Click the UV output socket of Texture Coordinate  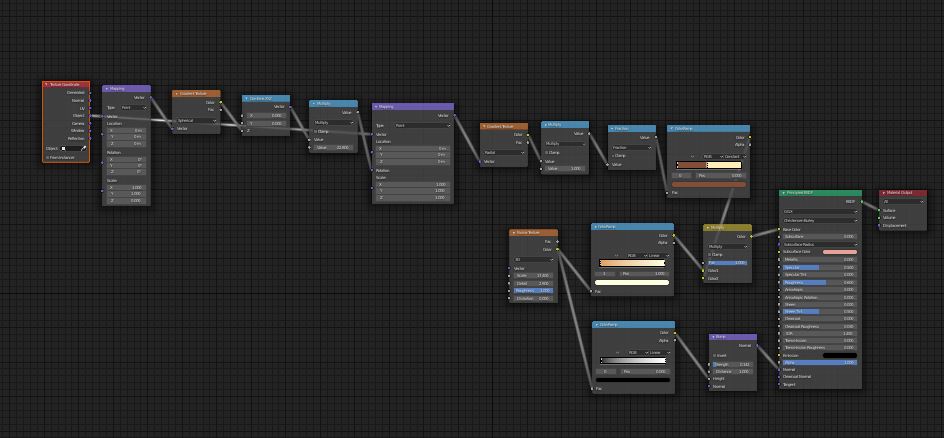90,108
